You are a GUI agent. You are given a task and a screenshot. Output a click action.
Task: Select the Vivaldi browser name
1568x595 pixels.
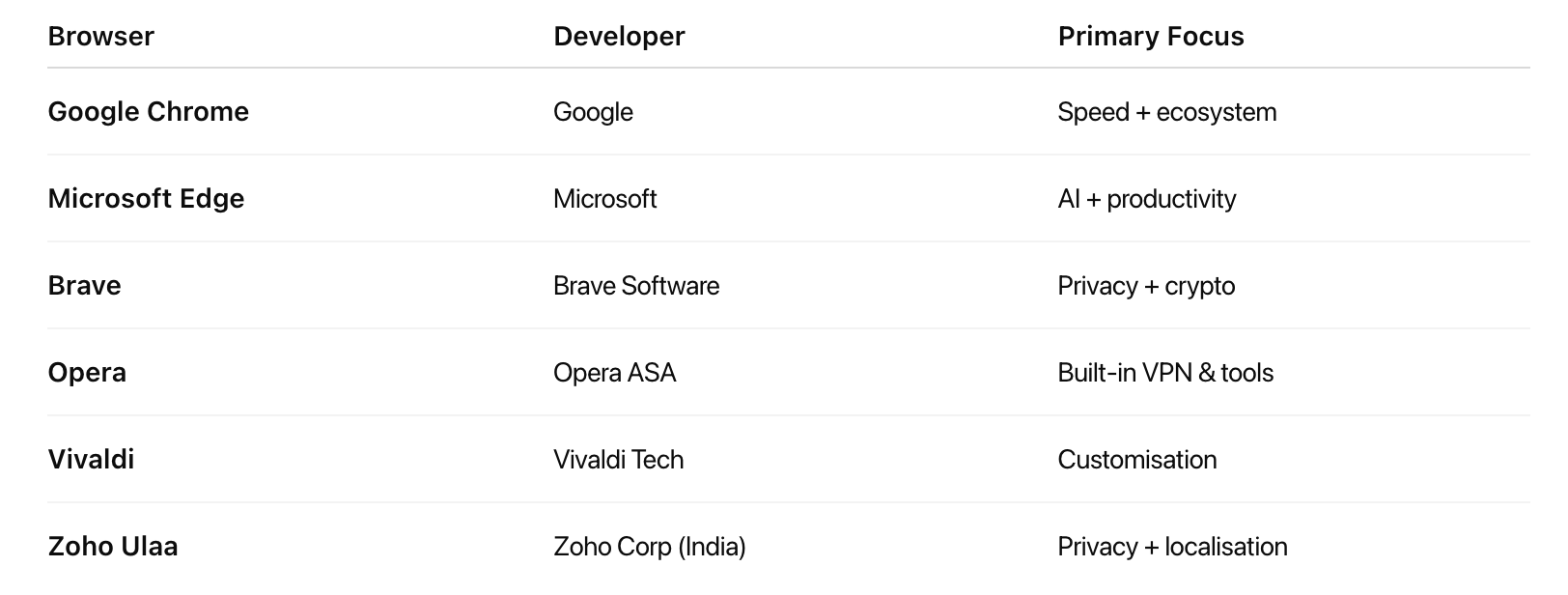coord(91,460)
